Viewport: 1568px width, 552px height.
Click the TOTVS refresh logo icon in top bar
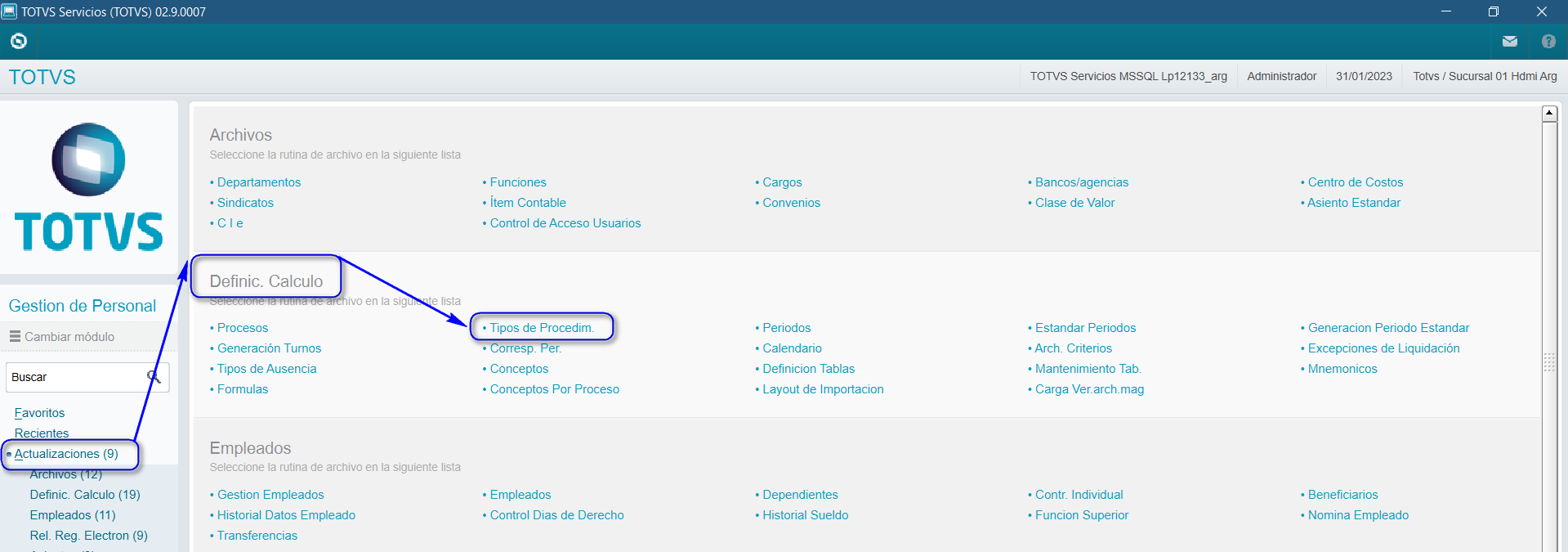[19, 41]
